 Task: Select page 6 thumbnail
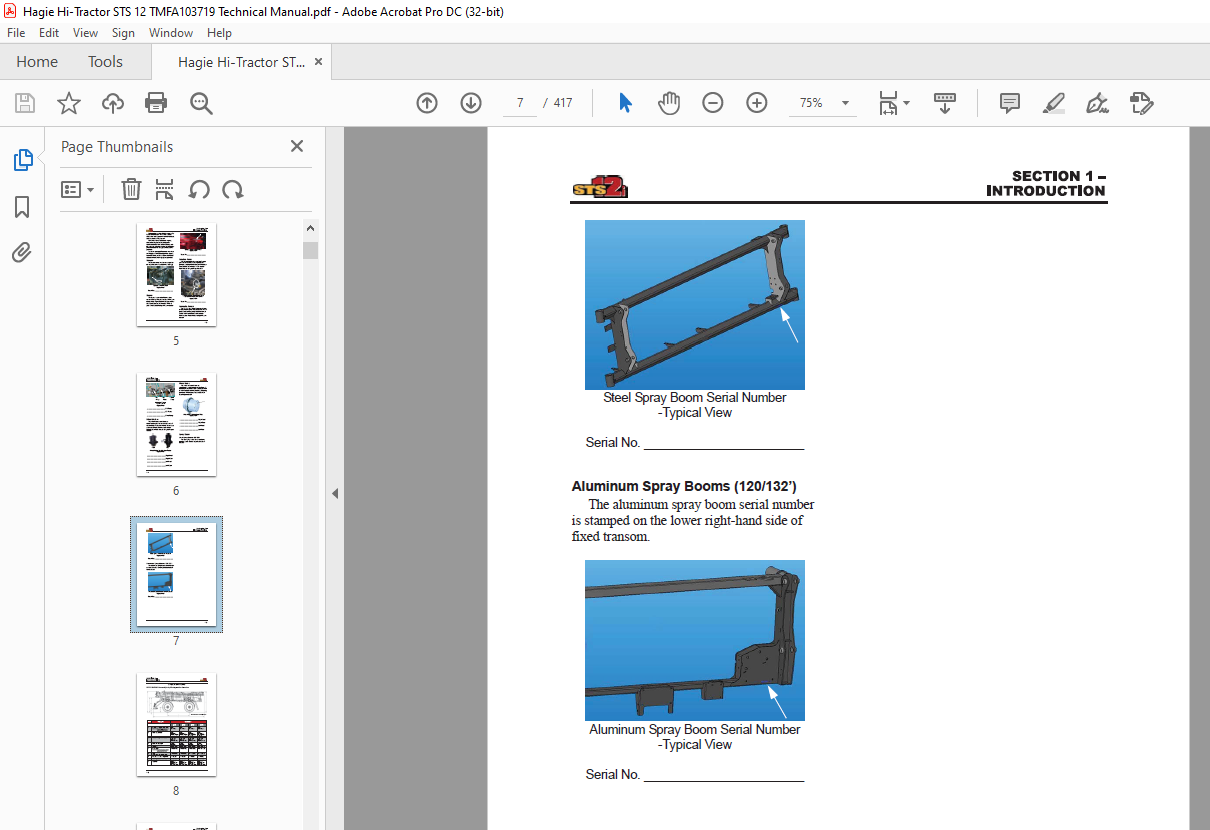176,425
